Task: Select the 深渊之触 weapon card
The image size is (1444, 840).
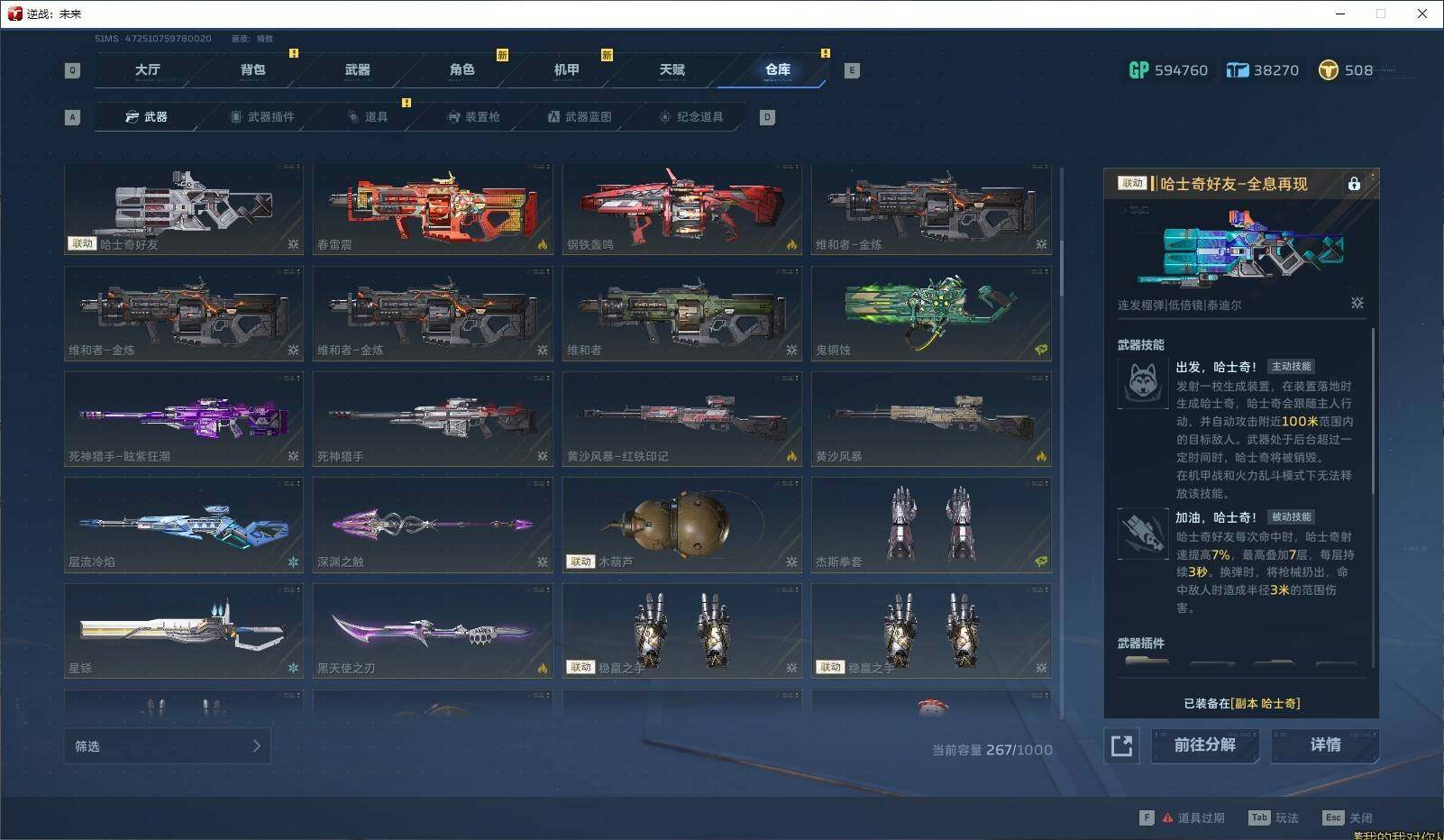Action: [433, 525]
